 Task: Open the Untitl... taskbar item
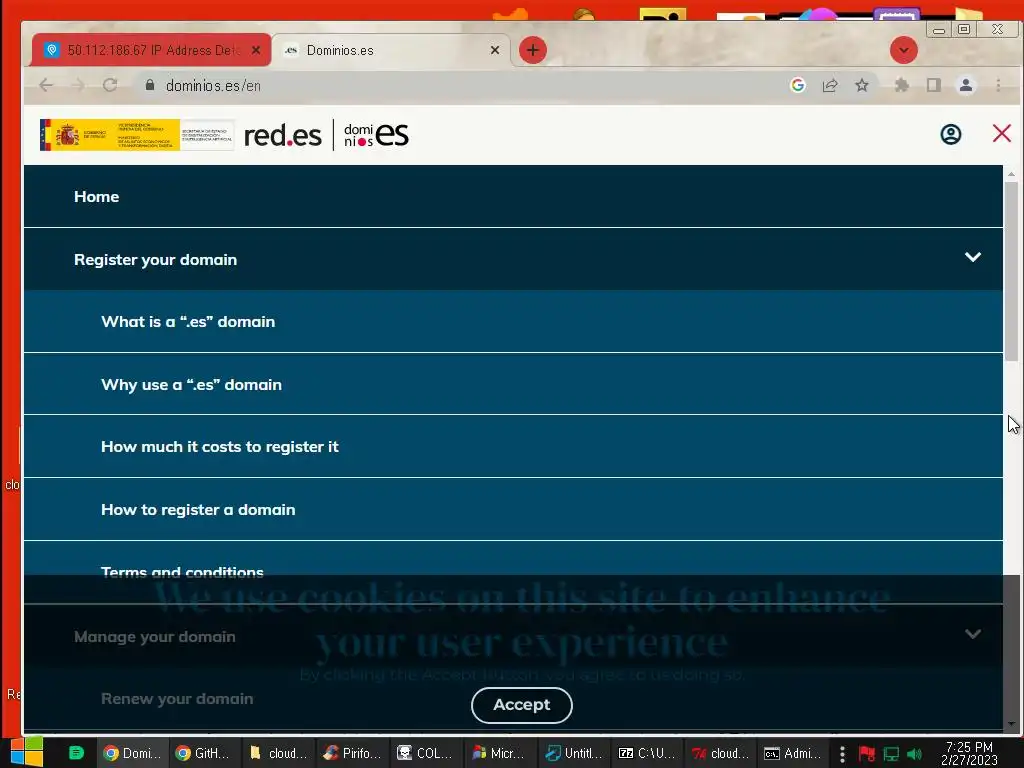point(575,753)
